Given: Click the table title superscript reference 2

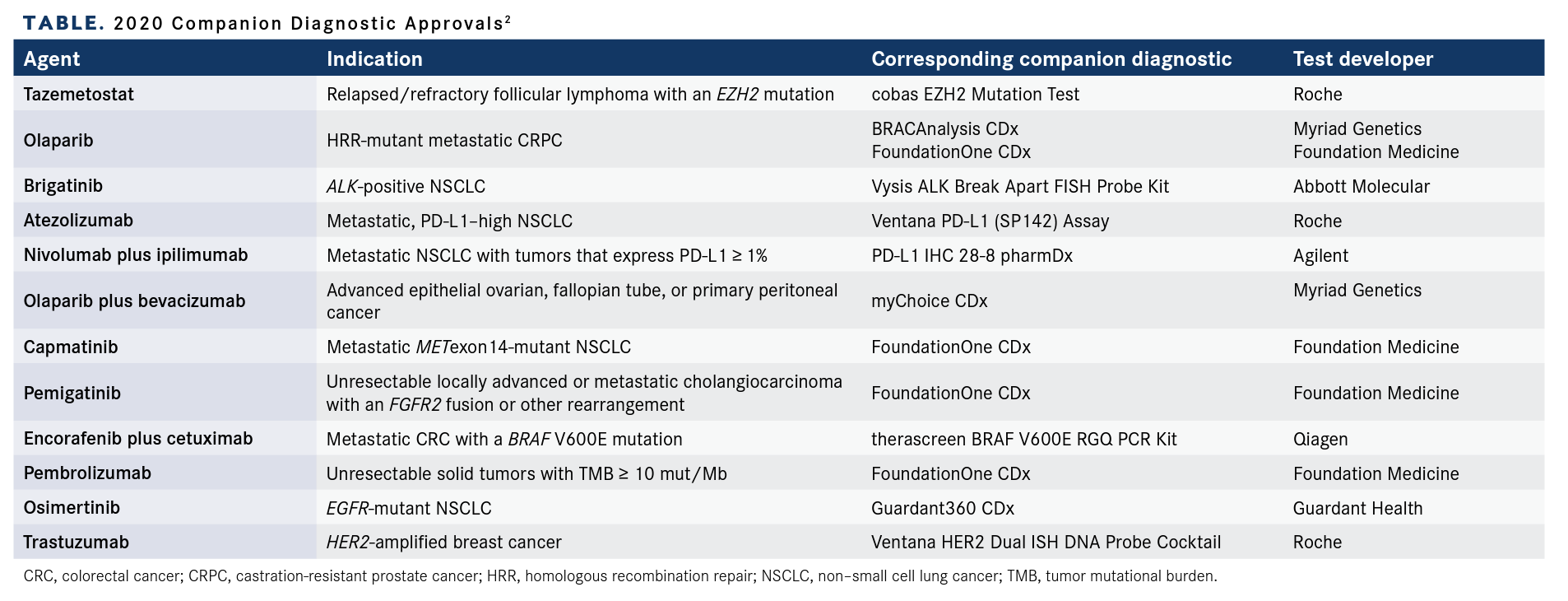Looking at the screenshot, I should pos(508,19).
